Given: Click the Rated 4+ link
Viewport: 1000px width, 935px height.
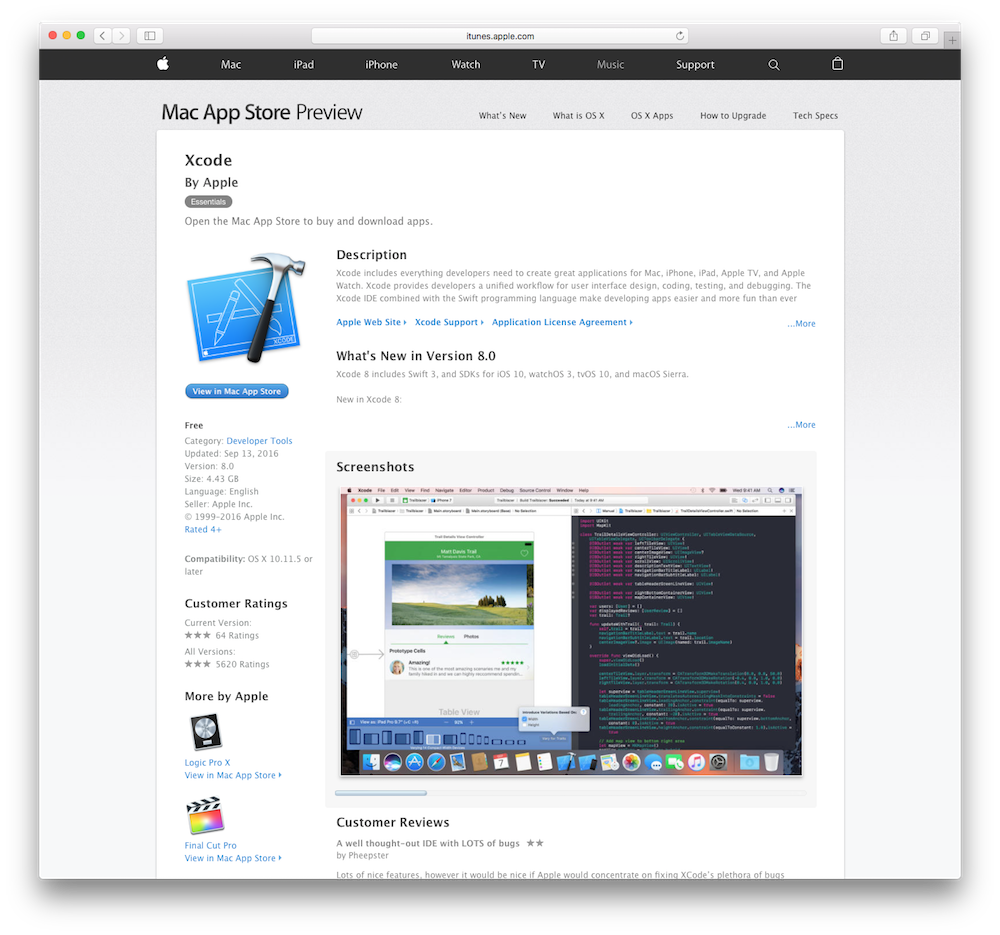Looking at the screenshot, I should (203, 529).
